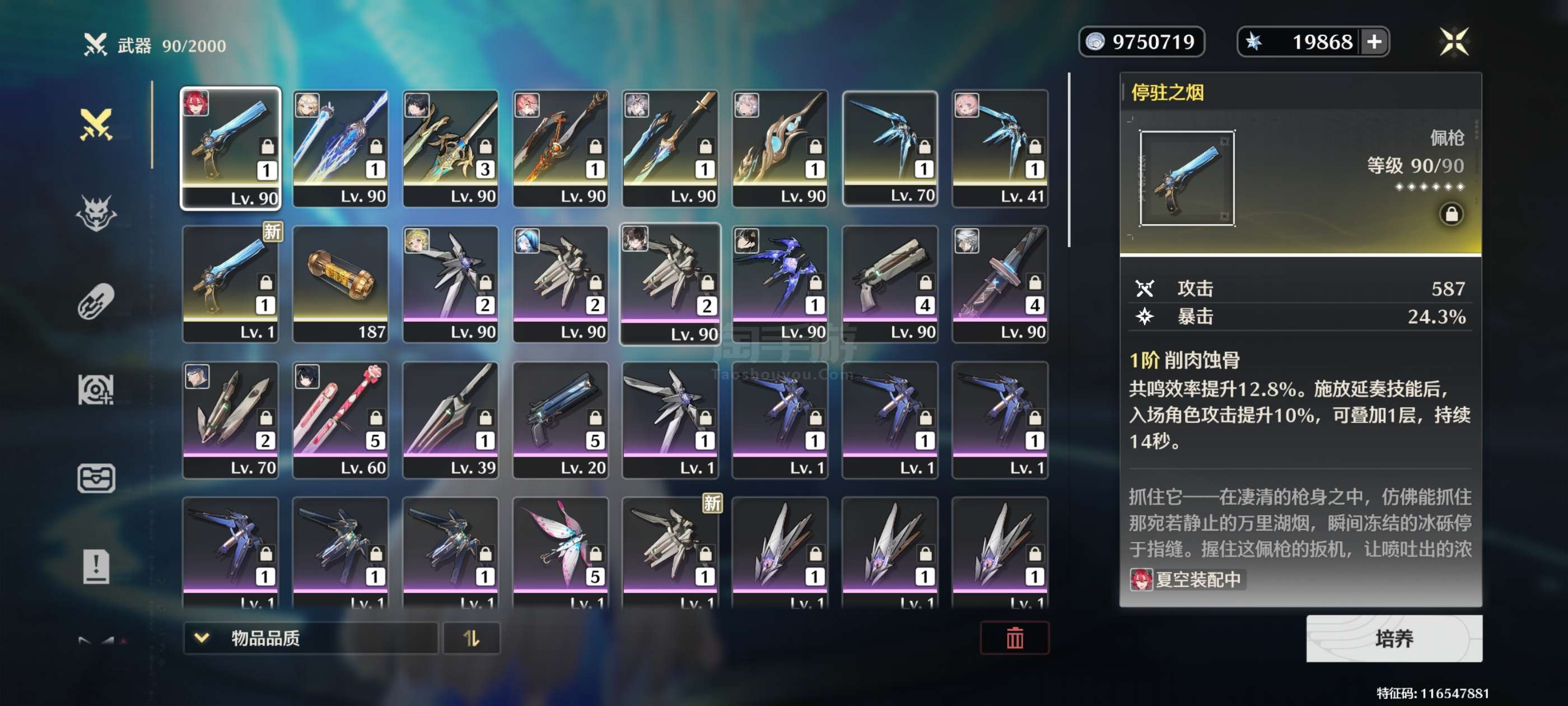Select the golden tube item 187

340,284
